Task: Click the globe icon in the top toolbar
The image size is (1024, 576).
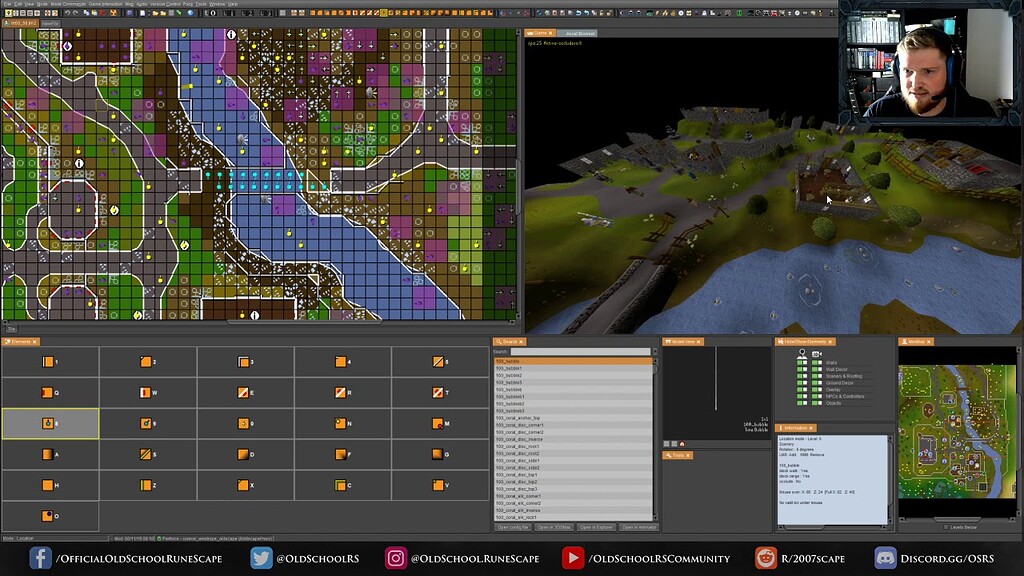Action: (191, 15)
